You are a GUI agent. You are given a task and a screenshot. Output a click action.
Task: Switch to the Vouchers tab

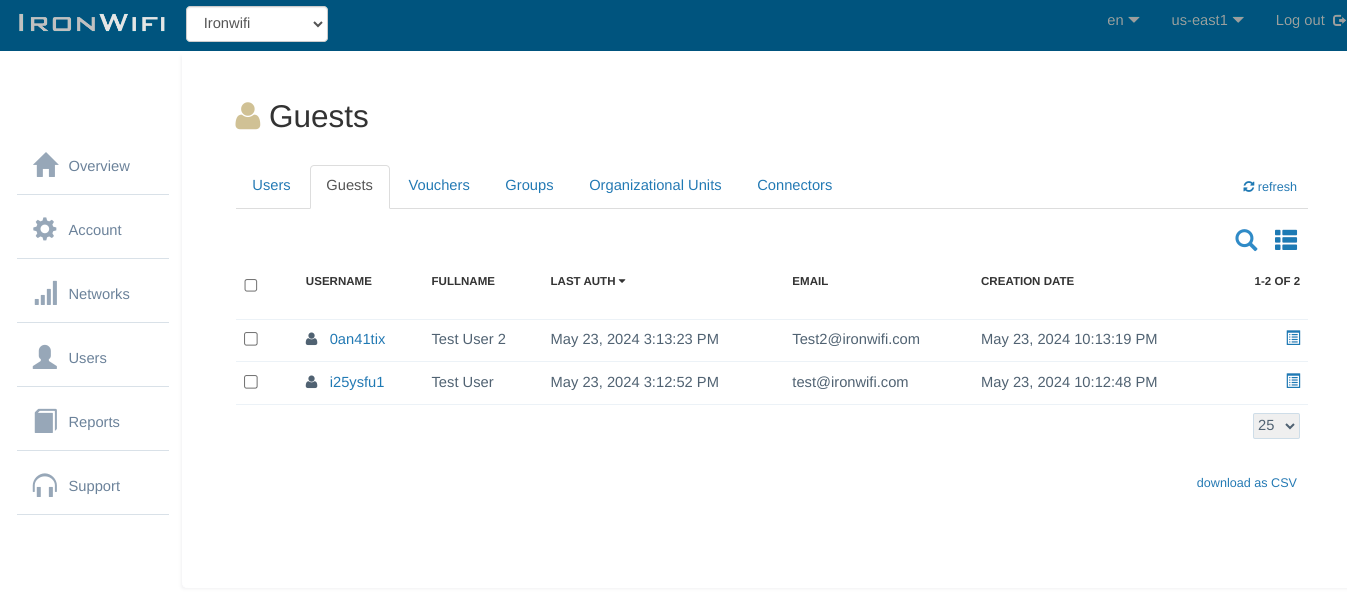(438, 185)
